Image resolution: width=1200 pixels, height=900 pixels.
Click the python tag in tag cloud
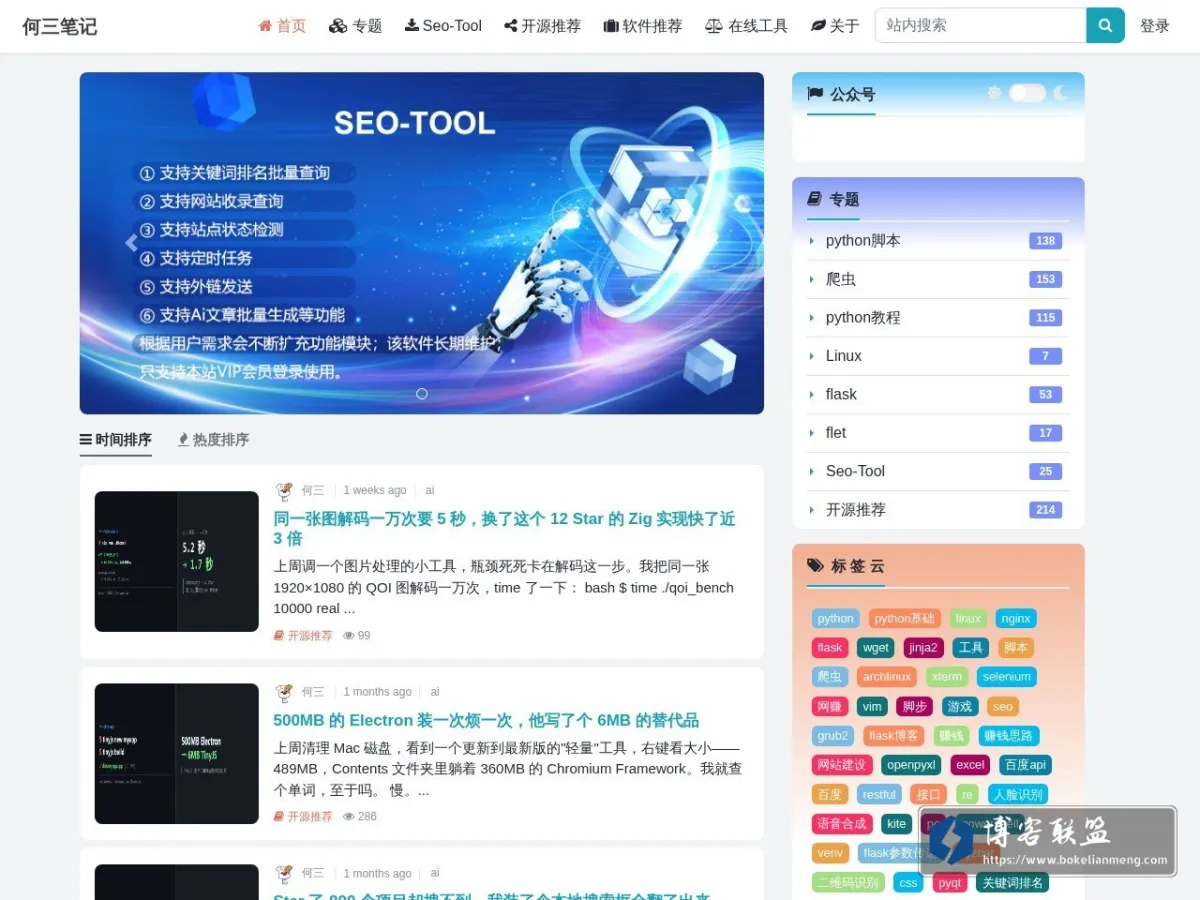(x=836, y=618)
